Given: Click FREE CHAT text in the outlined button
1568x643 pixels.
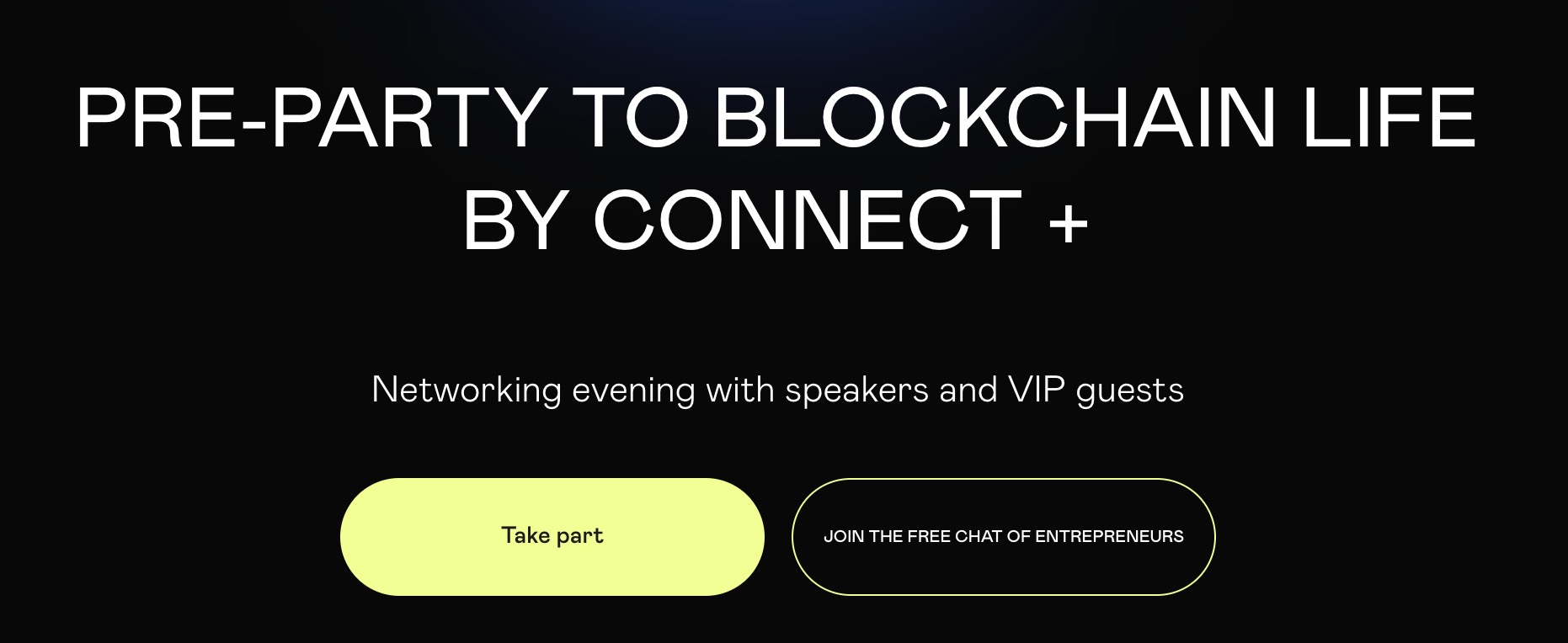Looking at the screenshot, I should pyautogui.click(x=955, y=537).
